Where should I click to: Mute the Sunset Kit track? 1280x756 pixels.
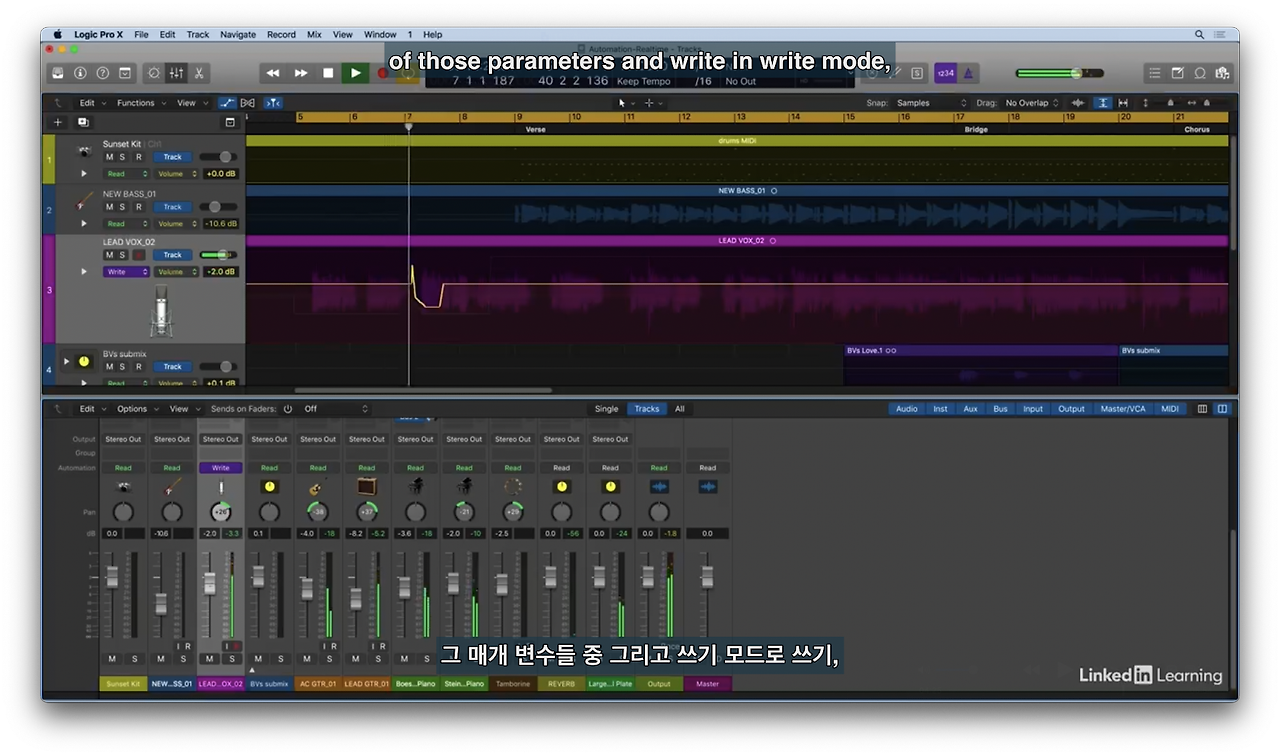(x=110, y=157)
